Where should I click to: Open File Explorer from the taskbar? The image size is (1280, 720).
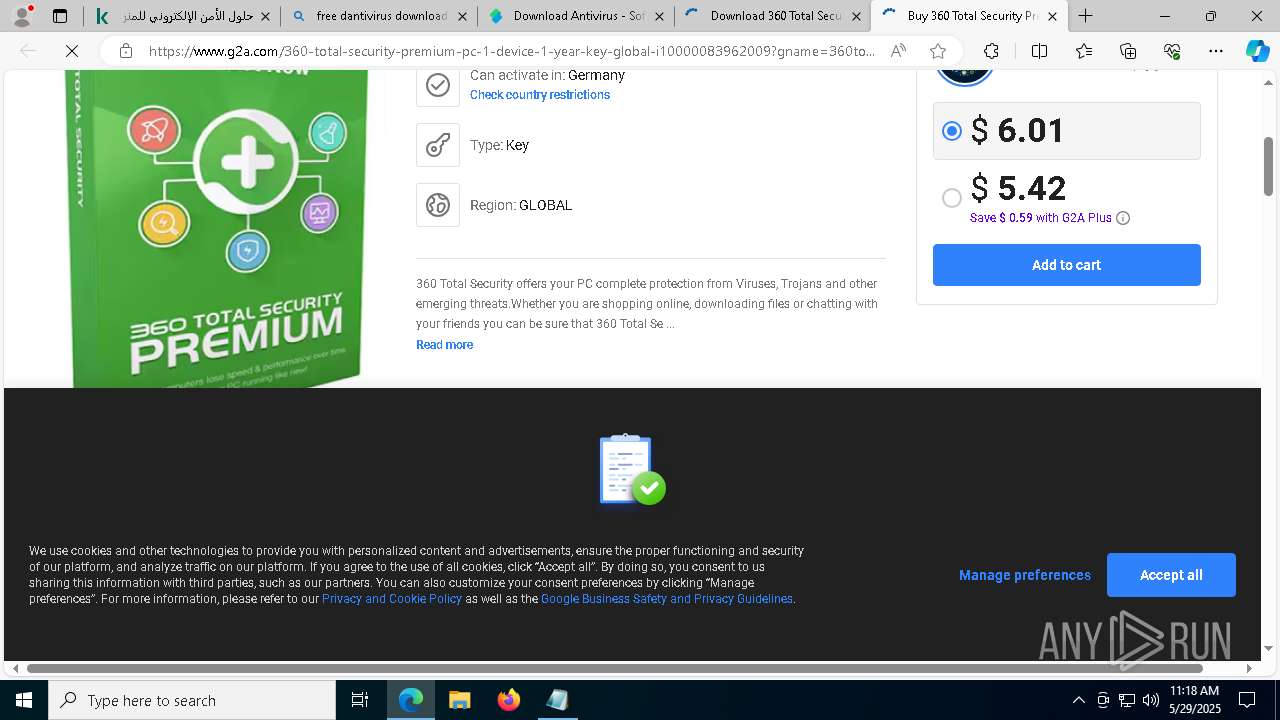click(x=459, y=700)
